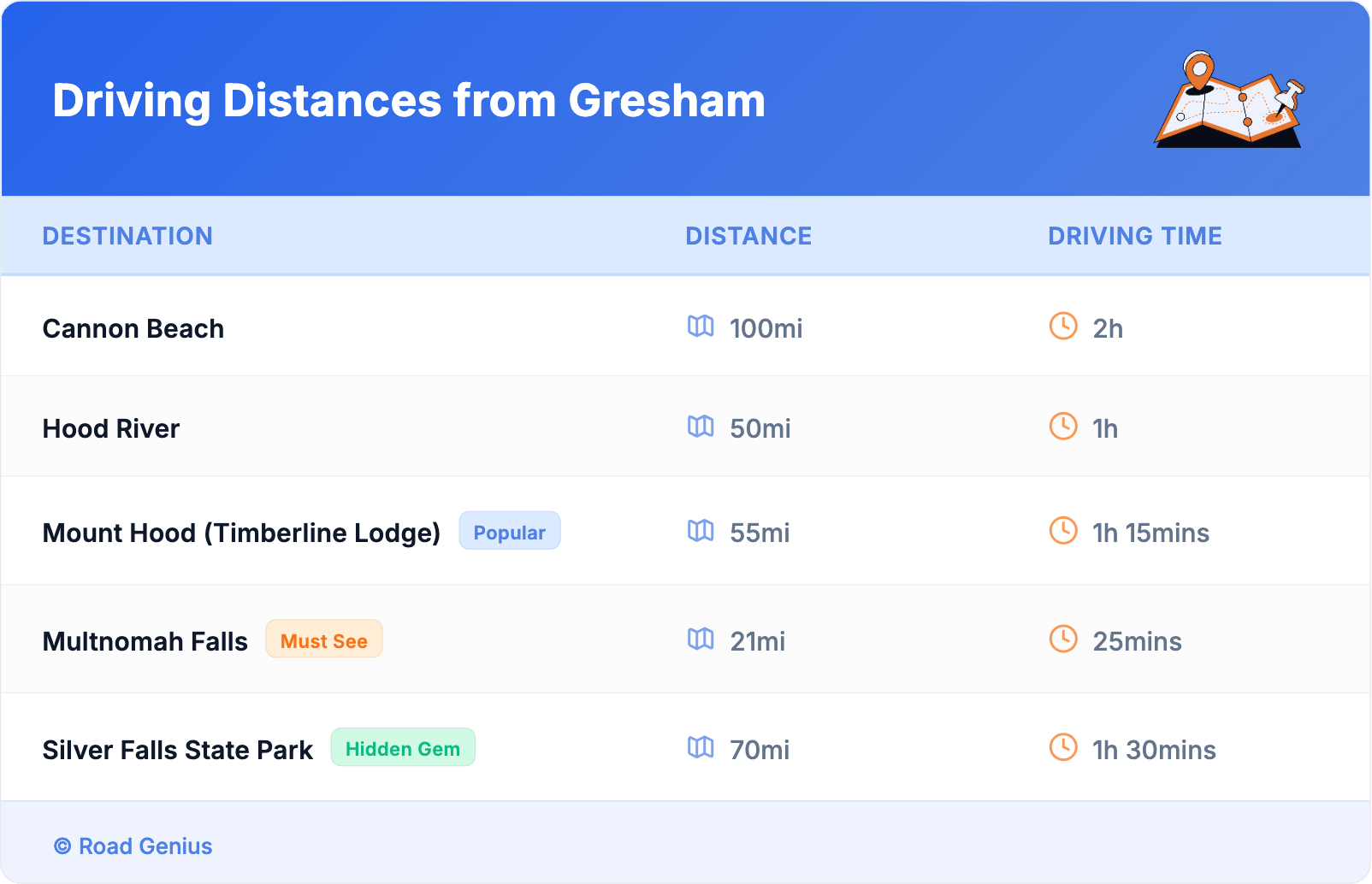1372x884 pixels.
Task: Click the clock icon next to 1h 30mins
Action: [x=1063, y=747]
